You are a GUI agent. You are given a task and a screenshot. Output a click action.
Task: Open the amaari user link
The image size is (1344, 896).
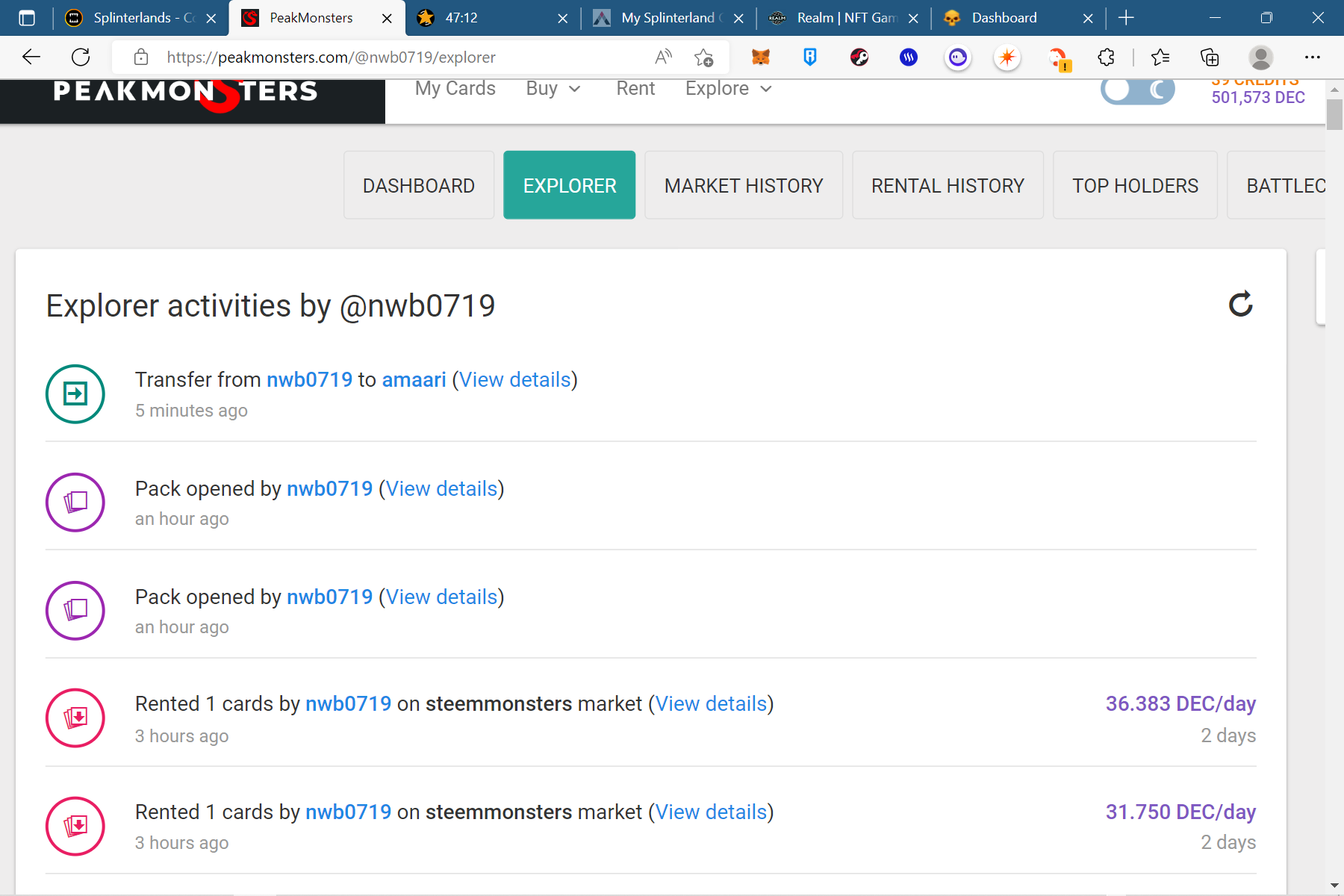click(414, 380)
